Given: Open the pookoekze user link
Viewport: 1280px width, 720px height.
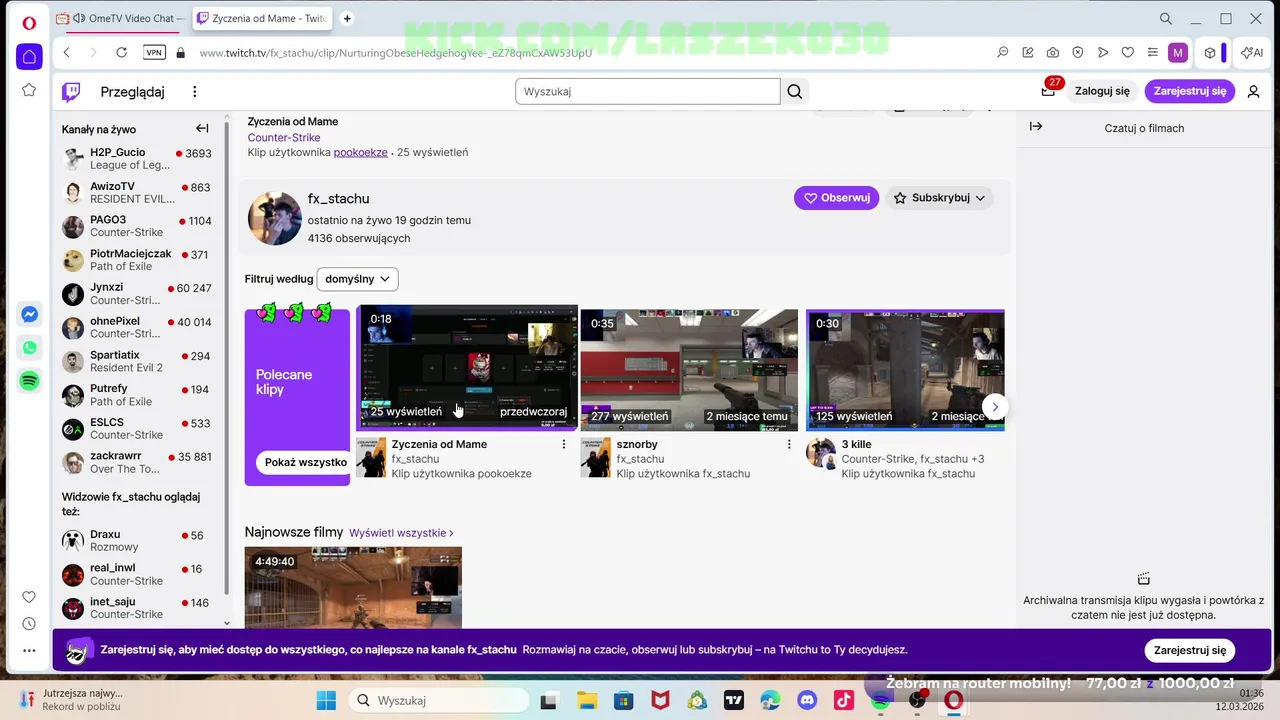Looking at the screenshot, I should (x=360, y=153).
